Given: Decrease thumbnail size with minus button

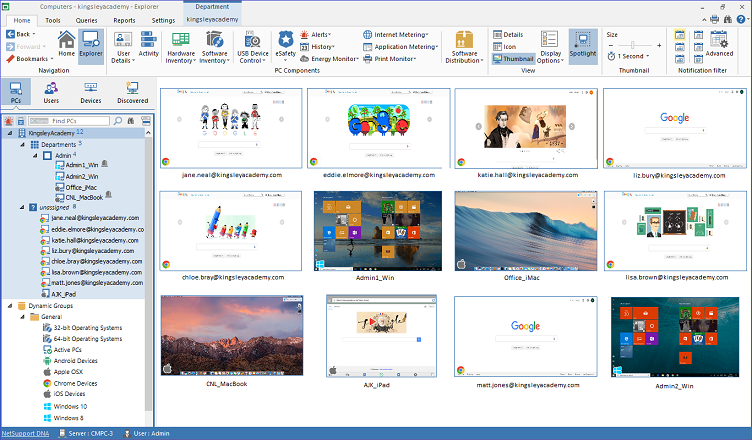Looking at the screenshot, I should [611, 45].
